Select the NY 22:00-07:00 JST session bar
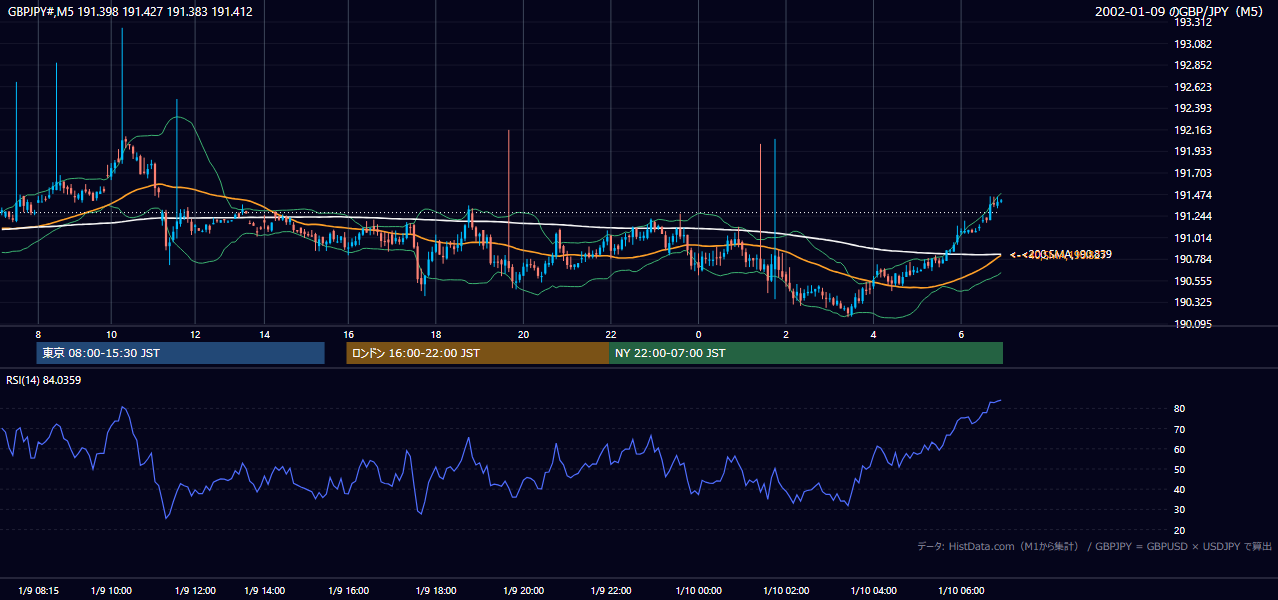The width and height of the screenshot is (1278, 600). pyautogui.click(x=806, y=353)
